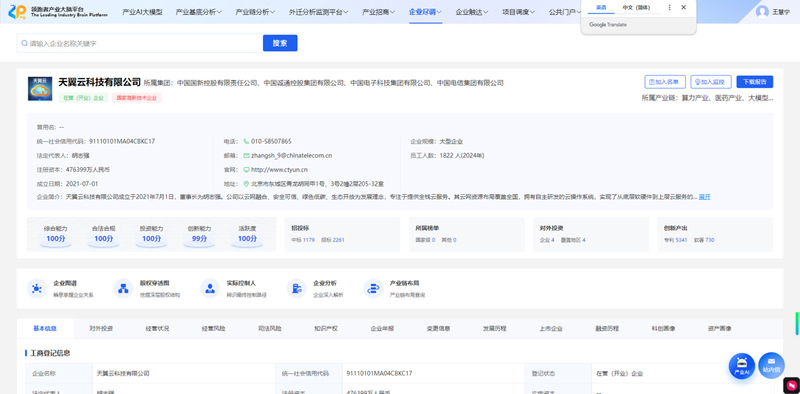Viewport: 800px width, 394px height.
Task: Switch to the 知识产权 tab
Action: tap(326, 328)
